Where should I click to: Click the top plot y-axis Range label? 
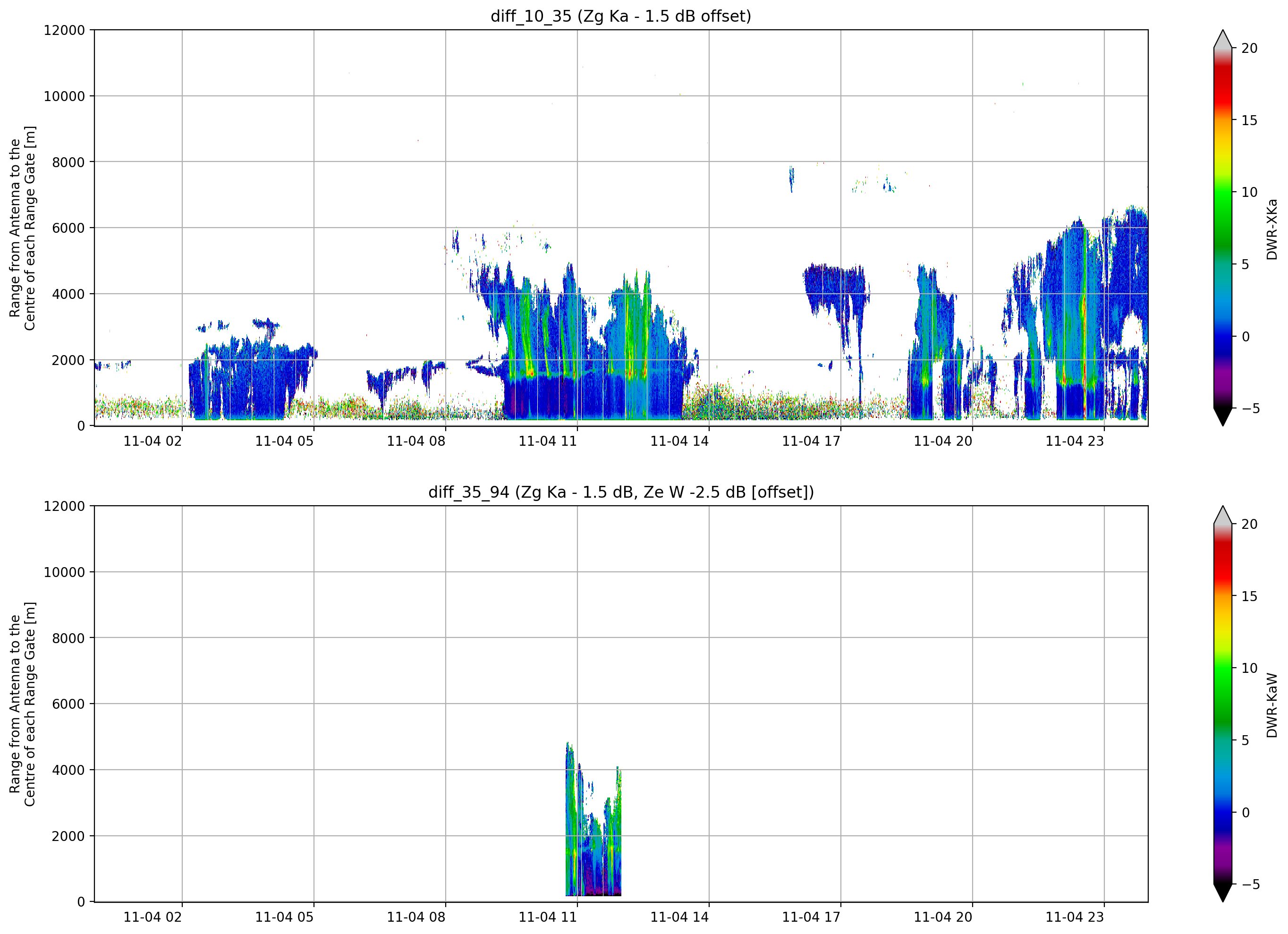[23, 228]
